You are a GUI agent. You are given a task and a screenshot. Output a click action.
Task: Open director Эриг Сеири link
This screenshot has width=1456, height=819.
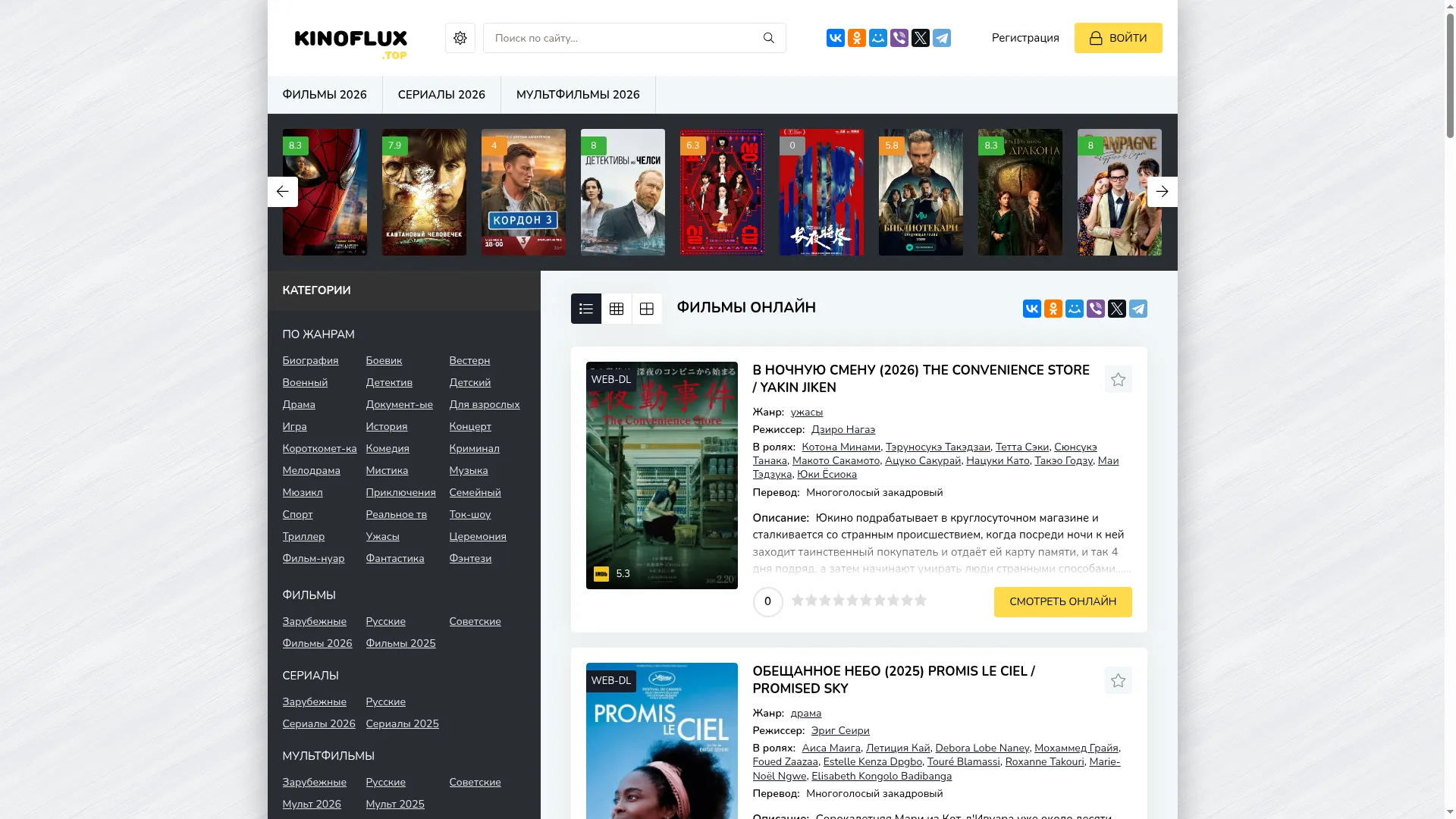pyautogui.click(x=840, y=731)
